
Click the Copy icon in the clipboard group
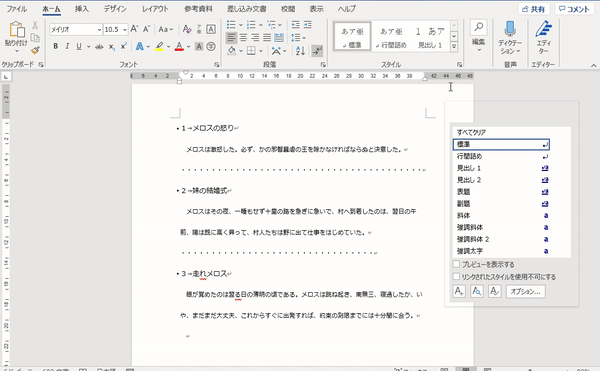point(35,37)
